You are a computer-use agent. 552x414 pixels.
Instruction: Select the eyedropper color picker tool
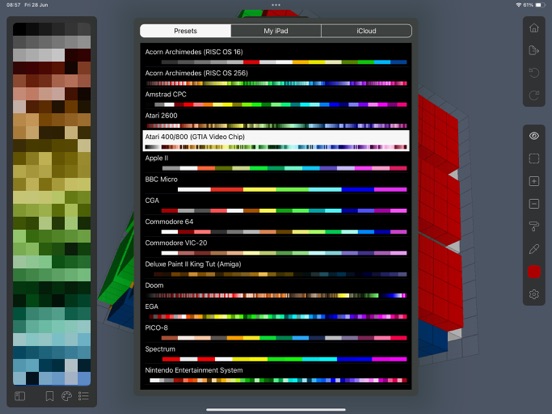coord(534,249)
